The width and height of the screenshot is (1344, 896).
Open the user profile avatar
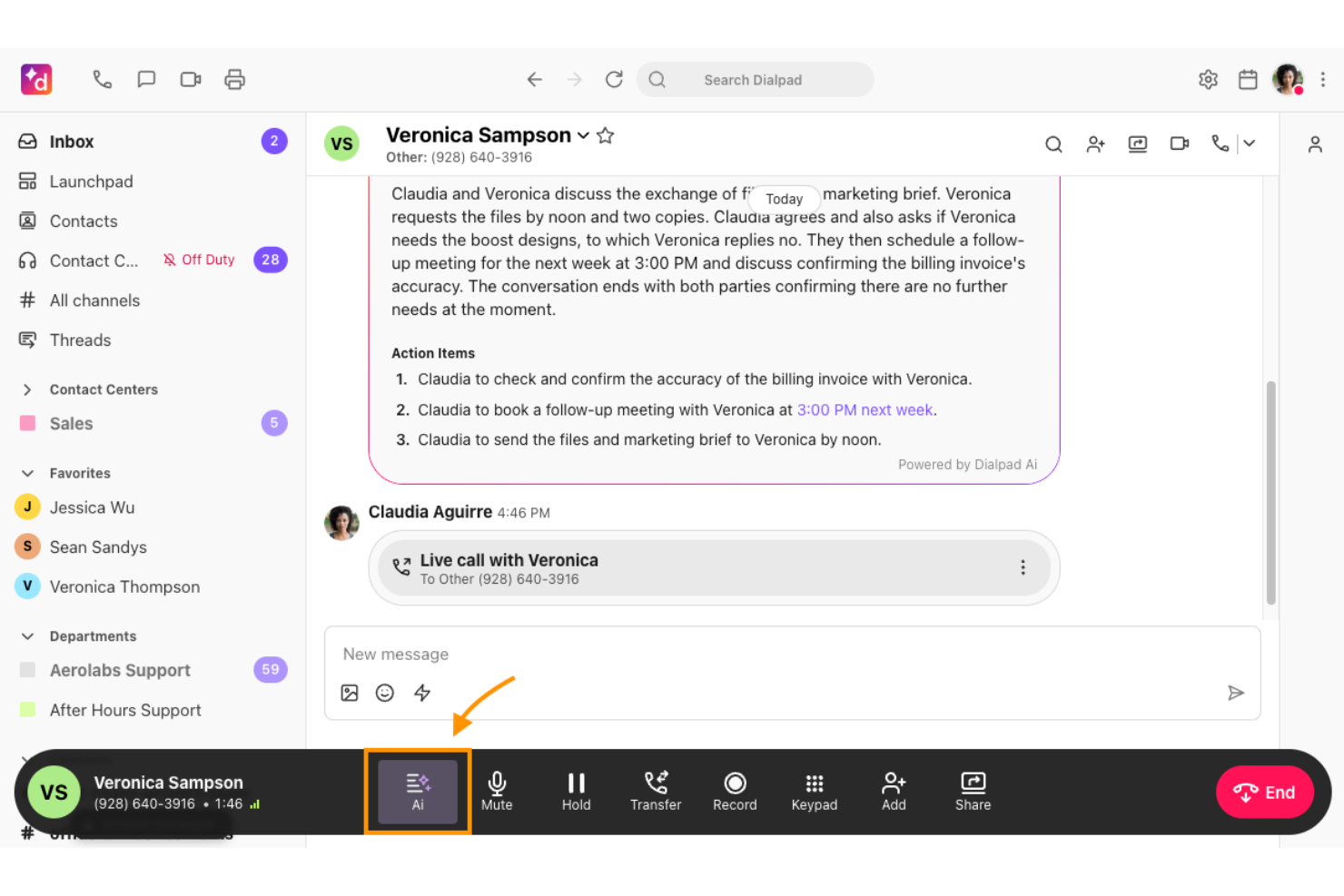point(1288,80)
